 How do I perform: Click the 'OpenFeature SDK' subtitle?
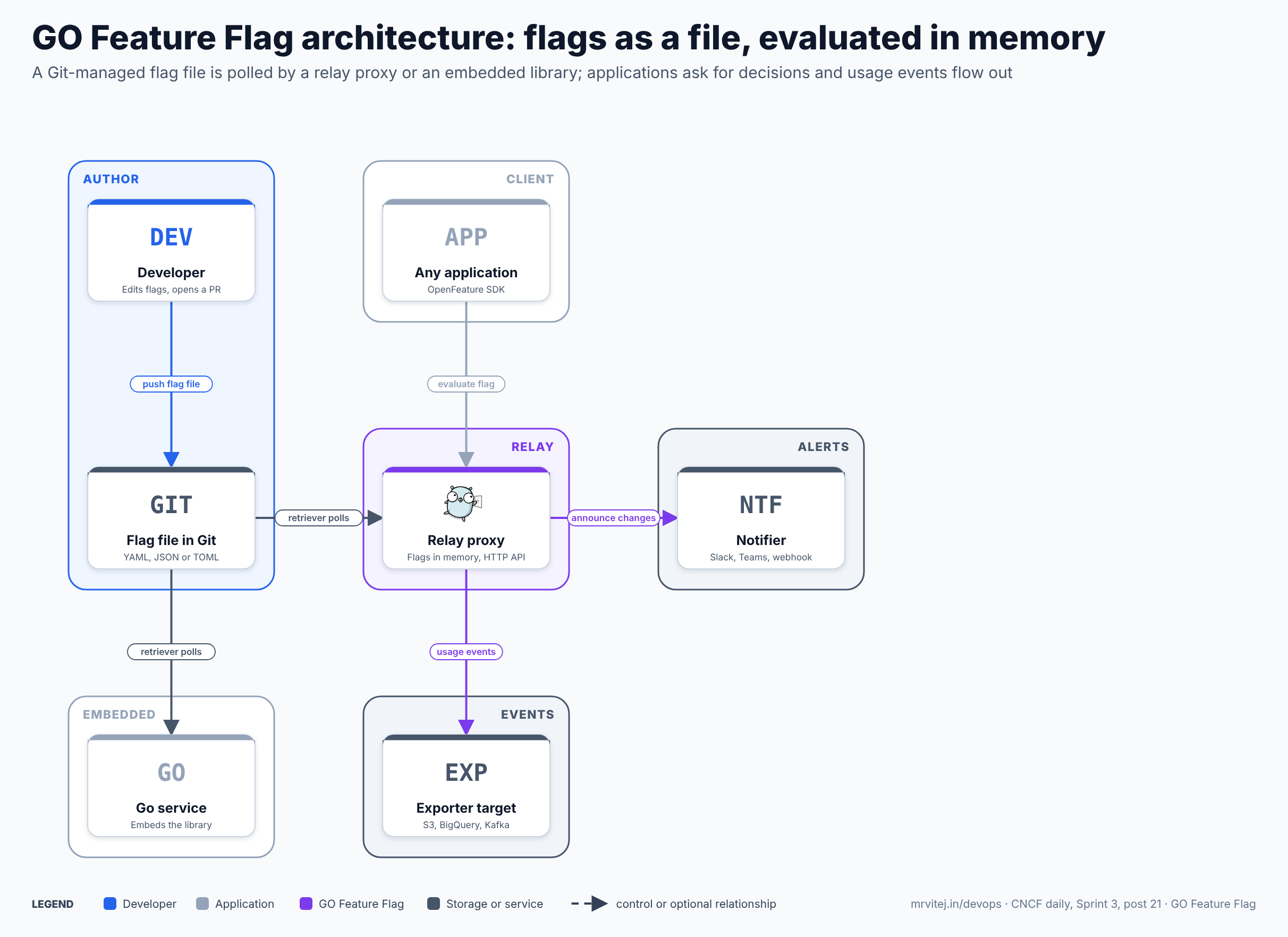465,289
